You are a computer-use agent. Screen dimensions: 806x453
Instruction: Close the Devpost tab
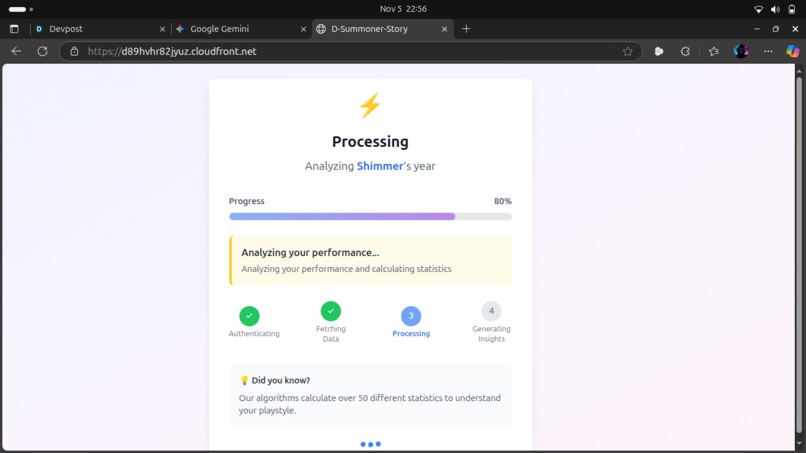(x=162, y=29)
